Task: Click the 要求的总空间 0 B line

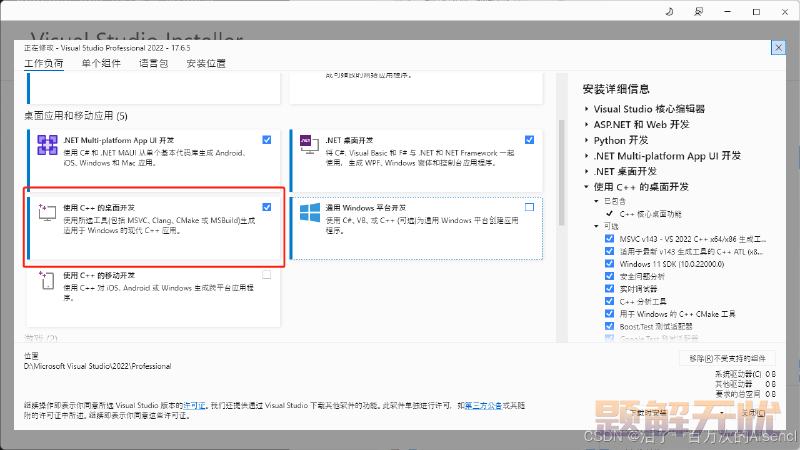Action: tap(745, 394)
